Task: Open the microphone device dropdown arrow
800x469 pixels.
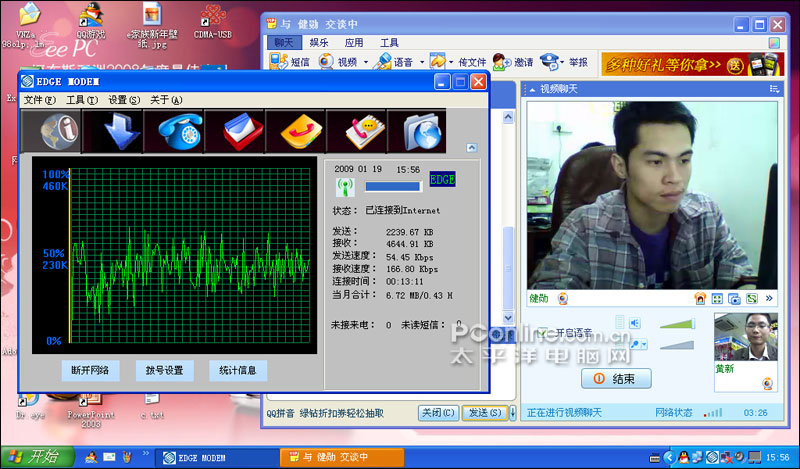Action: pyautogui.click(x=644, y=345)
